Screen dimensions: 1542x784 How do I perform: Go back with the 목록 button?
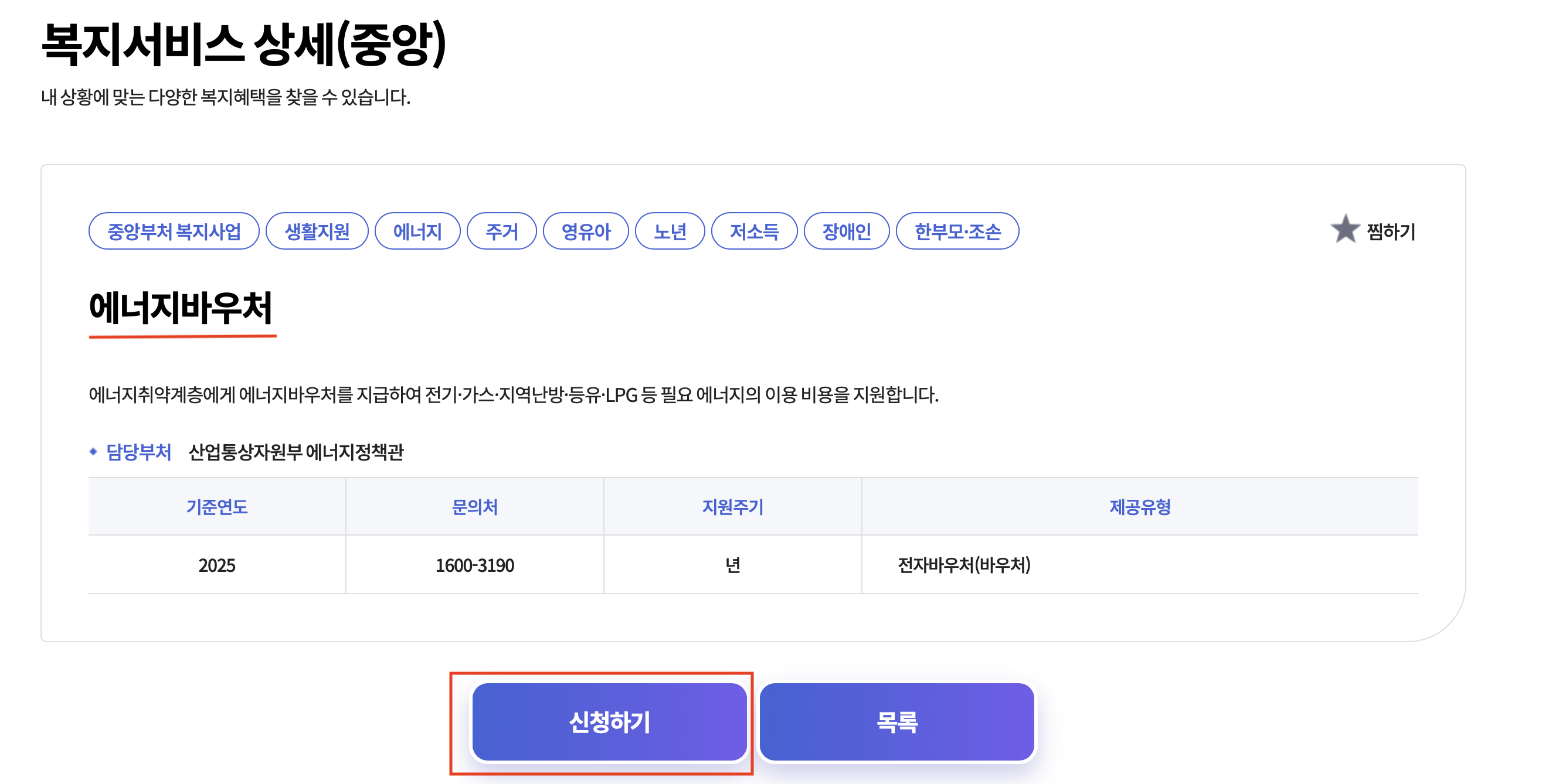pyautogui.click(x=896, y=722)
